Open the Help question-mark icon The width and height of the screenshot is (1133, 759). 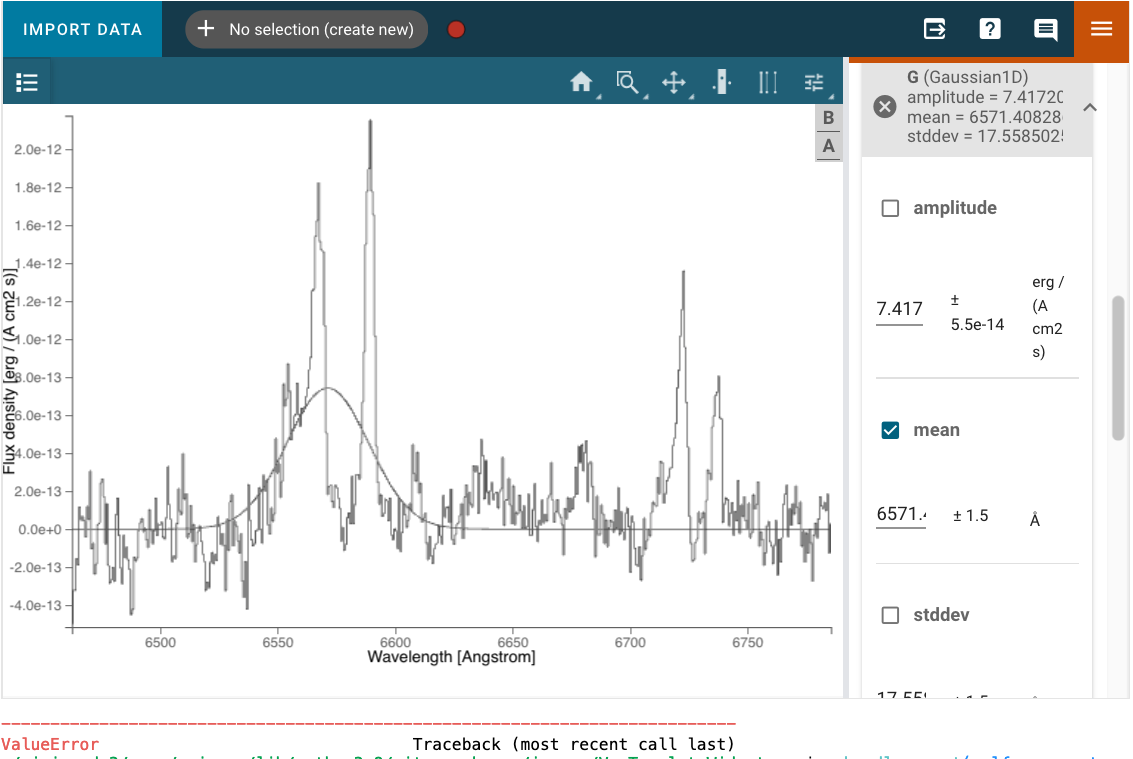(990, 29)
